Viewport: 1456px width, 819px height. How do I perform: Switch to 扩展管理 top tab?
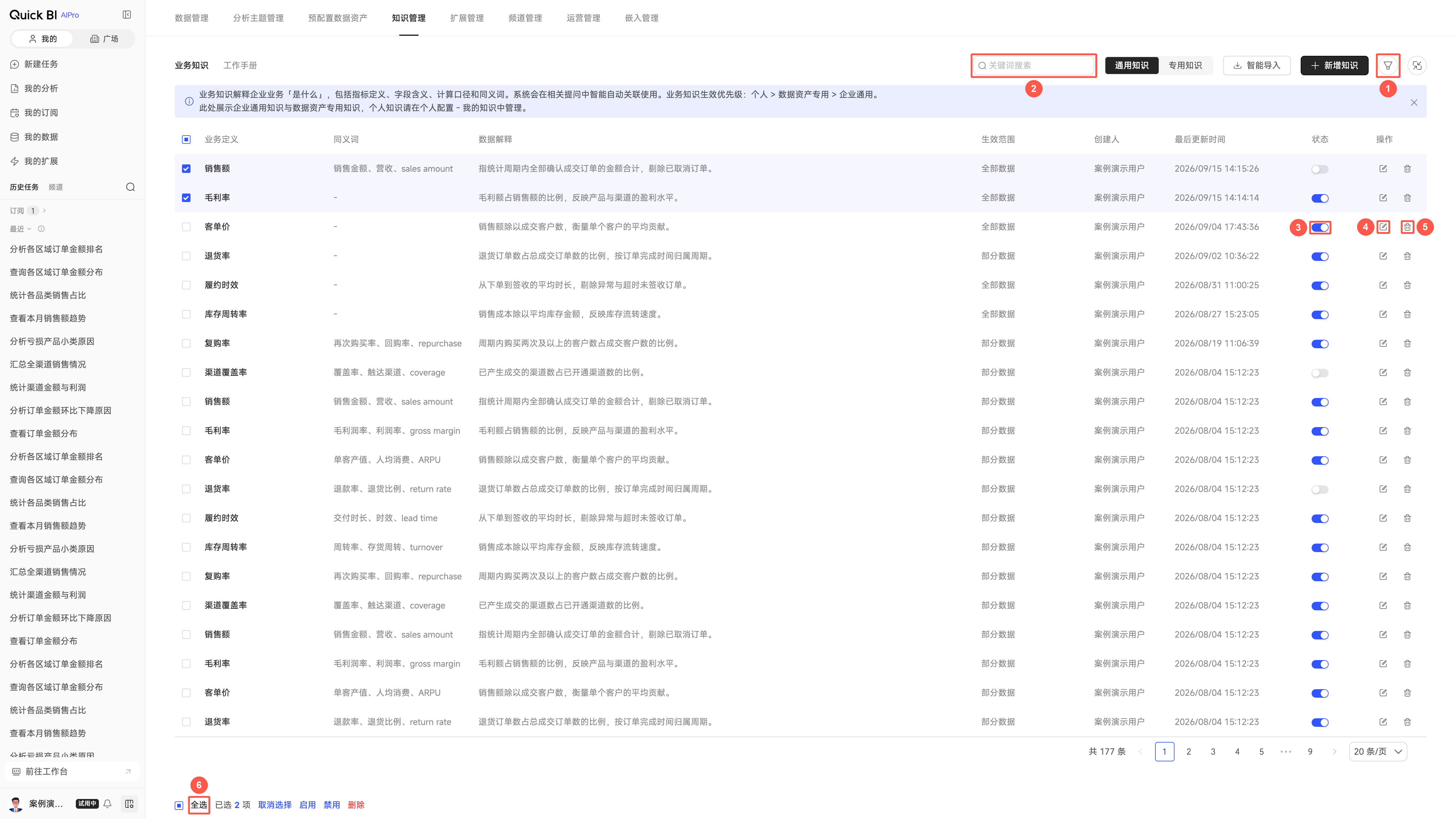pyautogui.click(x=467, y=18)
